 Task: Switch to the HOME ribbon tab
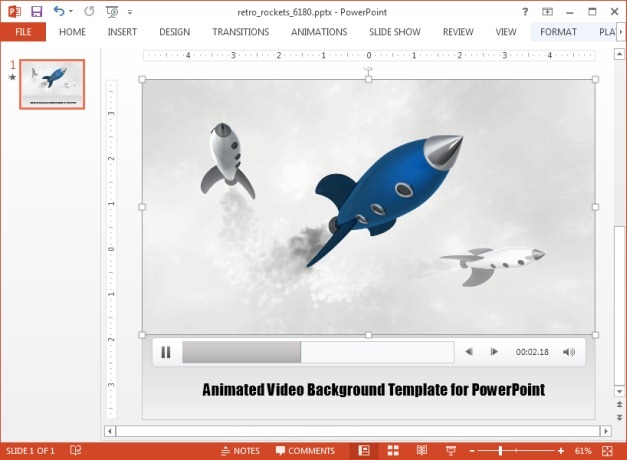[x=72, y=32]
